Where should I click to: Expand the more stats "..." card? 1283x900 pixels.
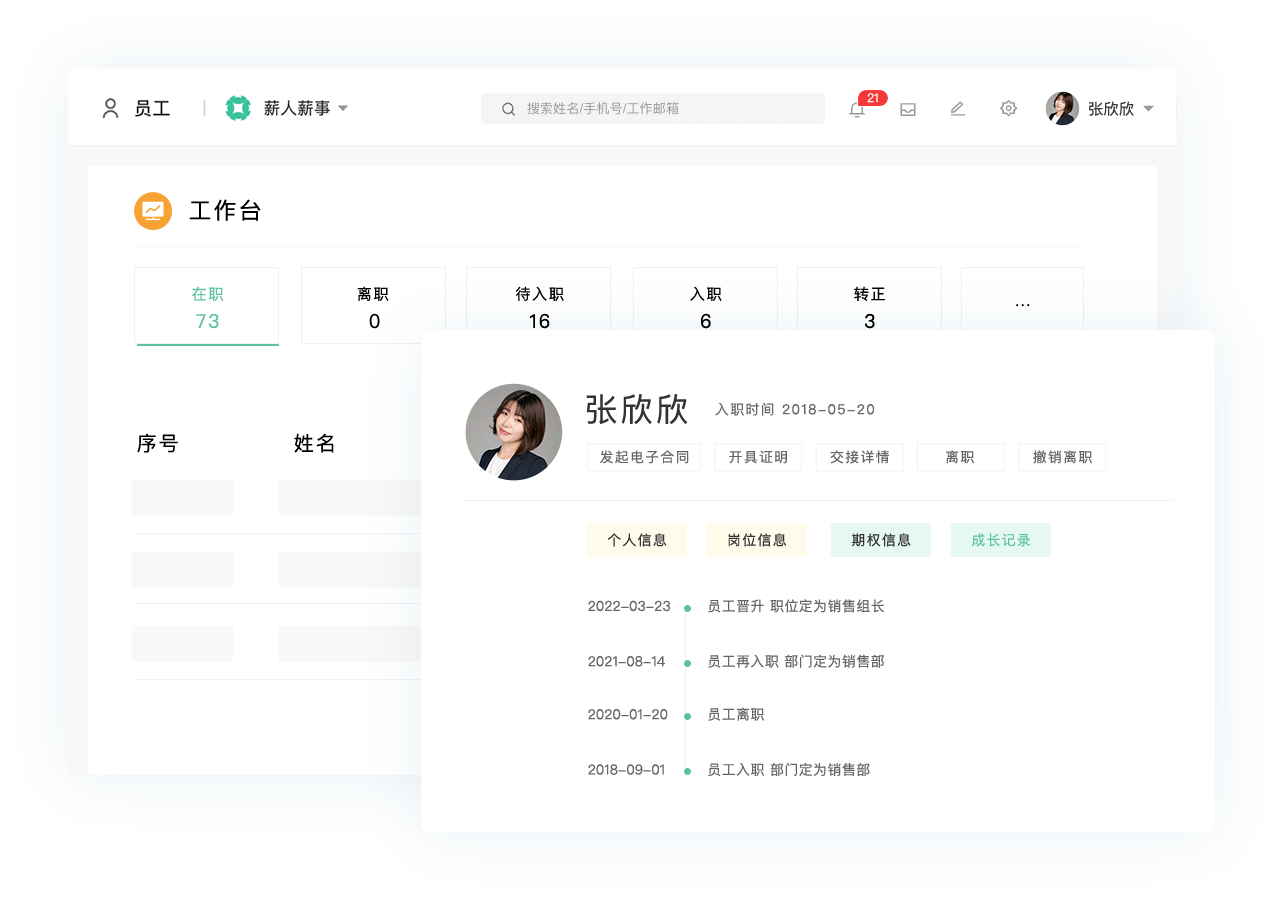click(x=1022, y=305)
